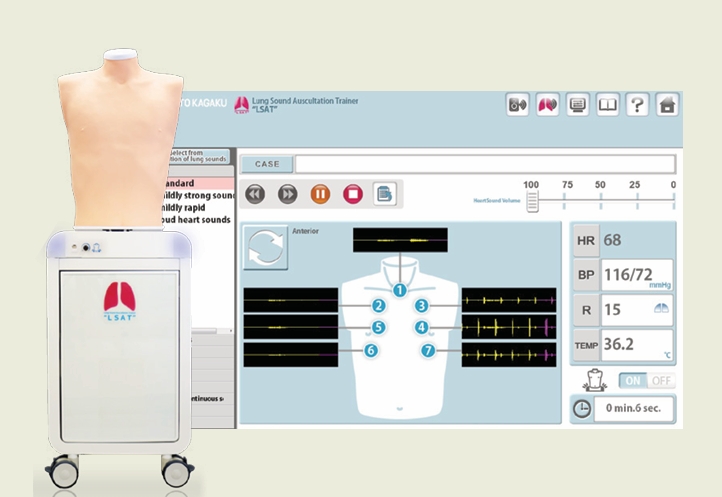Pause playback with the orange button
Viewport: 722px width, 497px height.
click(320, 194)
